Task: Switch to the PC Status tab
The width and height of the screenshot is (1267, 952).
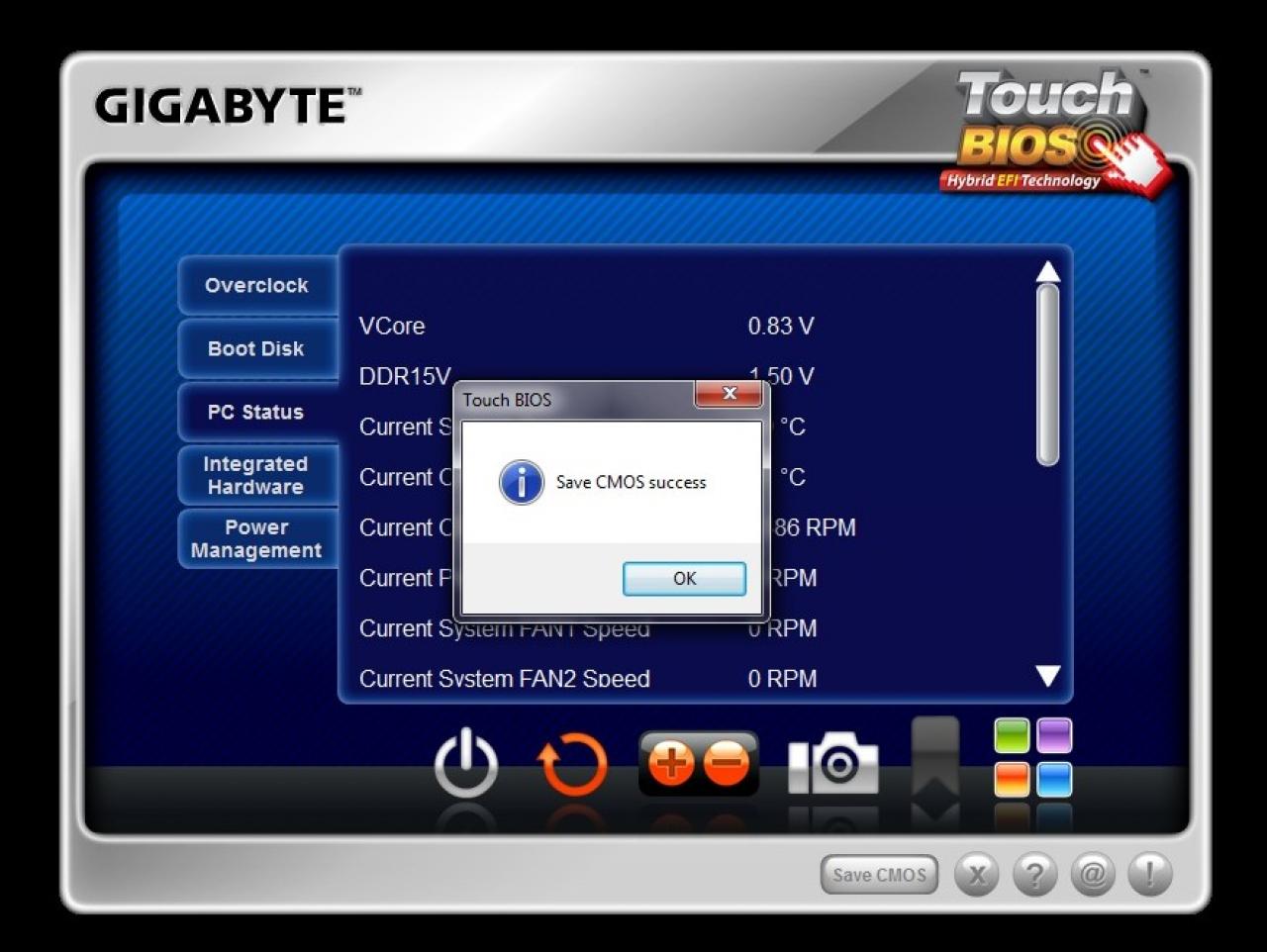Action: pos(257,412)
